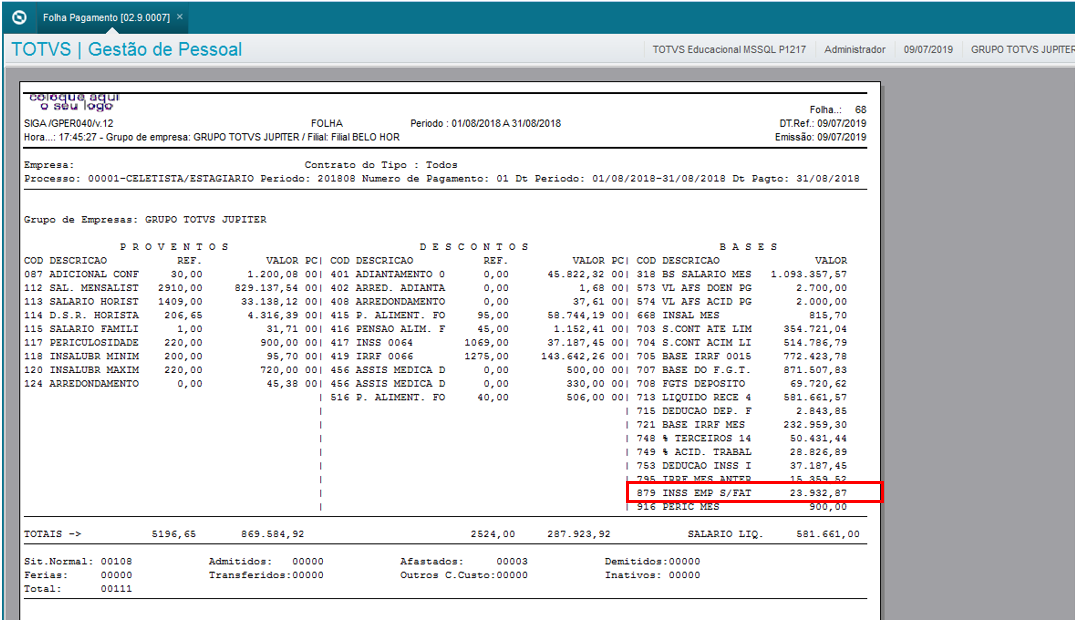Click the Sit.Normal: 00108 count
Viewport: 1075px width, 622px height.
78,562
